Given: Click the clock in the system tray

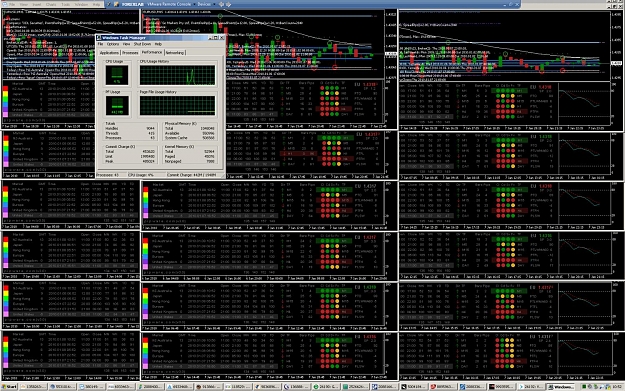Looking at the screenshot, I should [616, 387].
